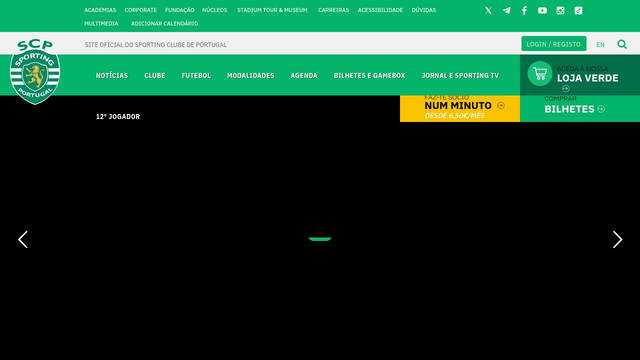The width and height of the screenshot is (640, 360).
Task: Click the Loja Verde store banner text
Action: (587, 78)
